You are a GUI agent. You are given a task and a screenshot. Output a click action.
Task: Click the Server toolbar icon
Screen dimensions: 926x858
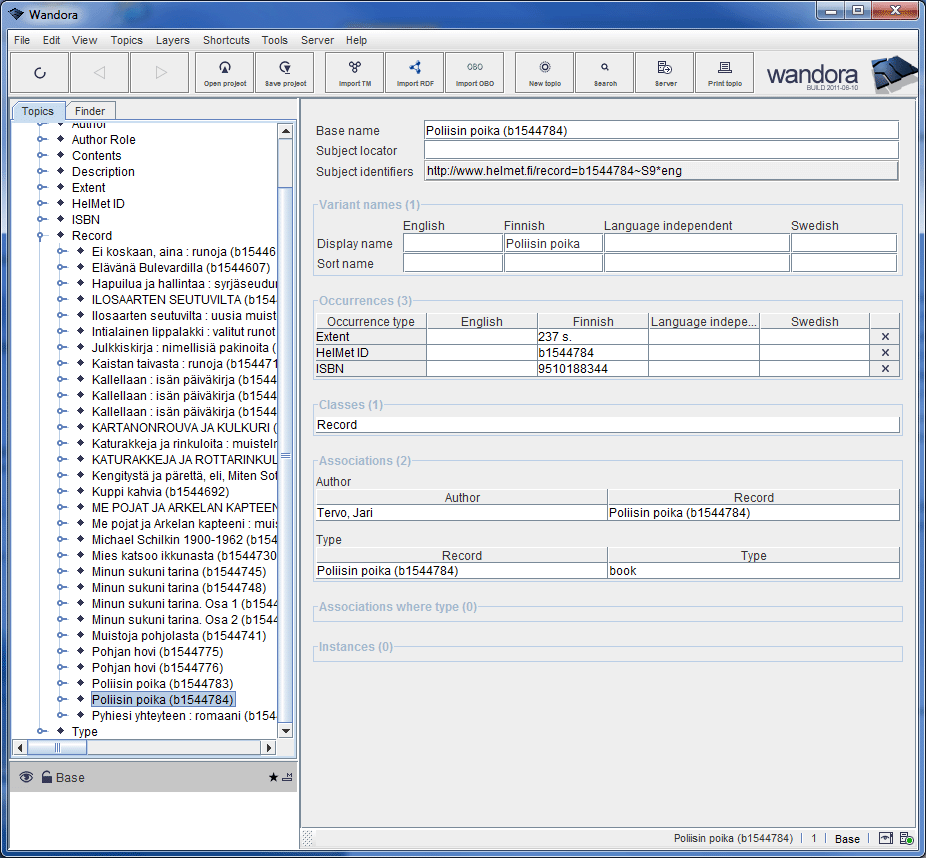pos(665,72)
